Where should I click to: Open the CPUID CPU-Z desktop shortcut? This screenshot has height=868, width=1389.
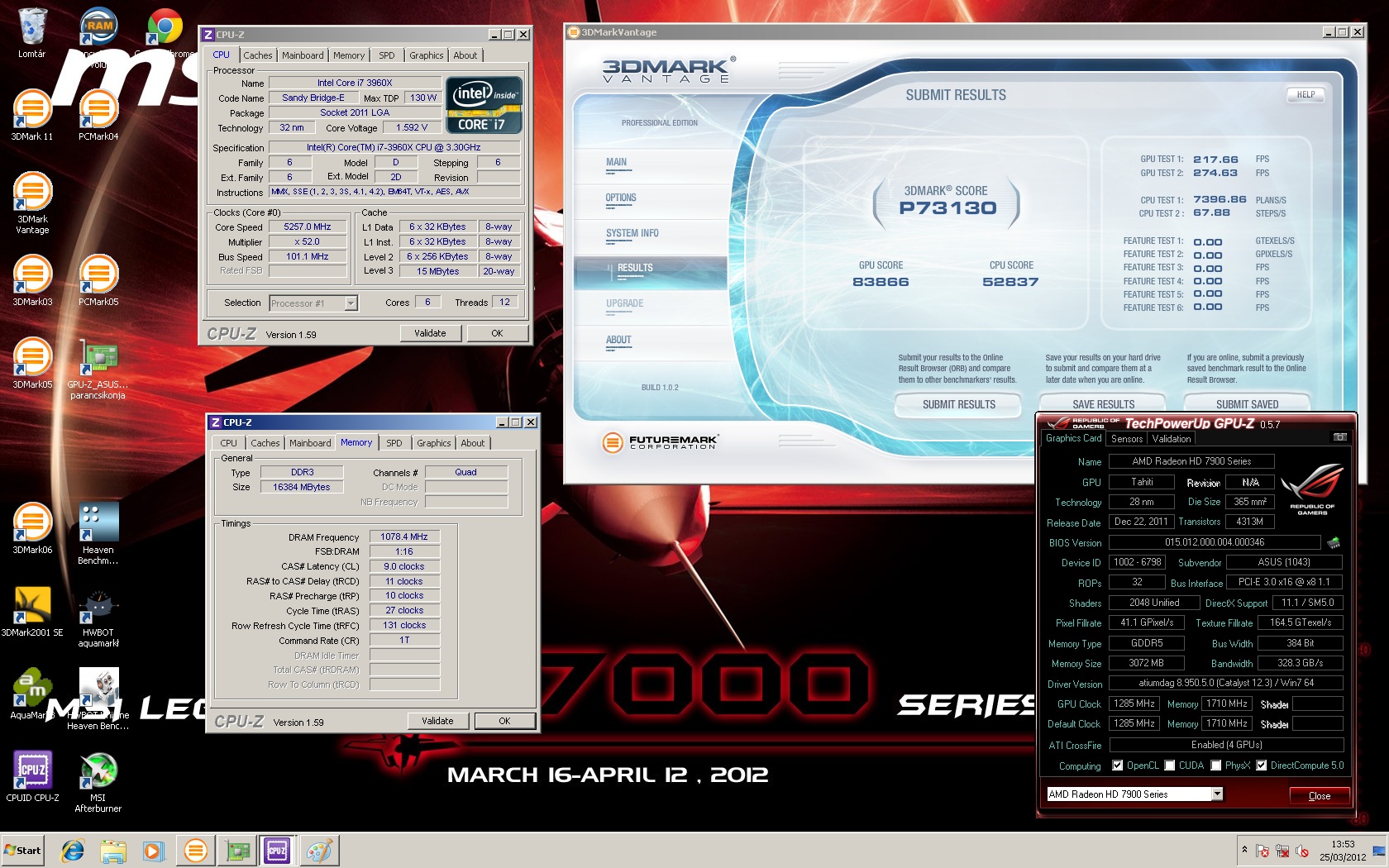[31, 776]
